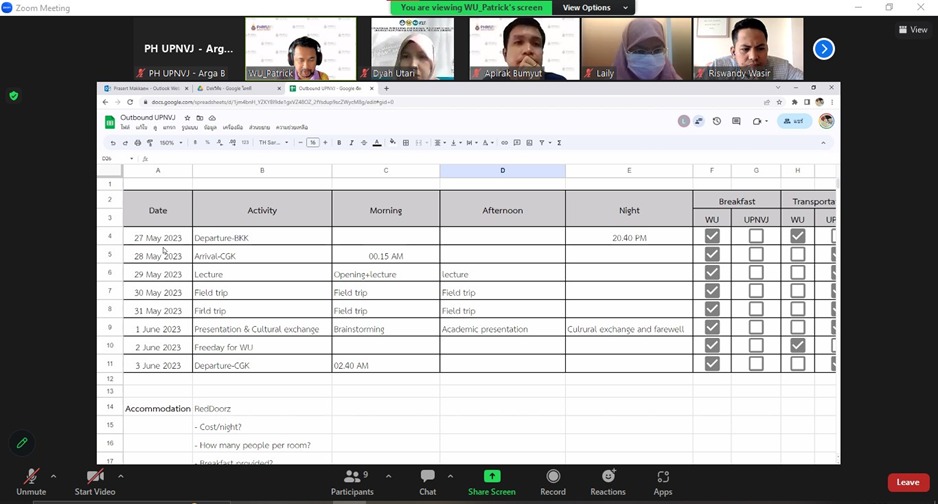Expand video options arrow beside Start Video
The height and width of the screenshot is (504, 938).
(x=121, y=476)
